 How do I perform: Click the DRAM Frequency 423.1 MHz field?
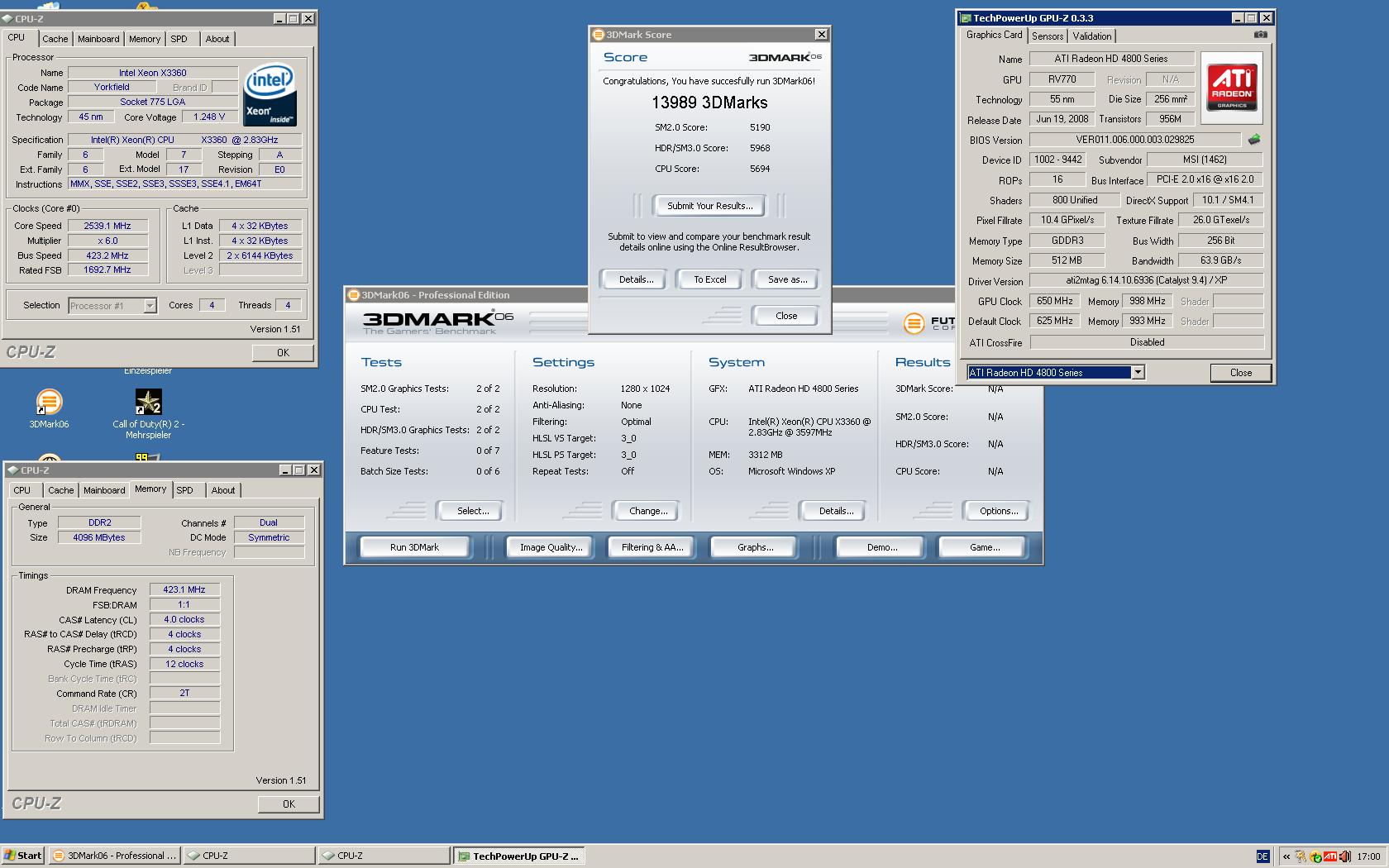click(184, 590)
